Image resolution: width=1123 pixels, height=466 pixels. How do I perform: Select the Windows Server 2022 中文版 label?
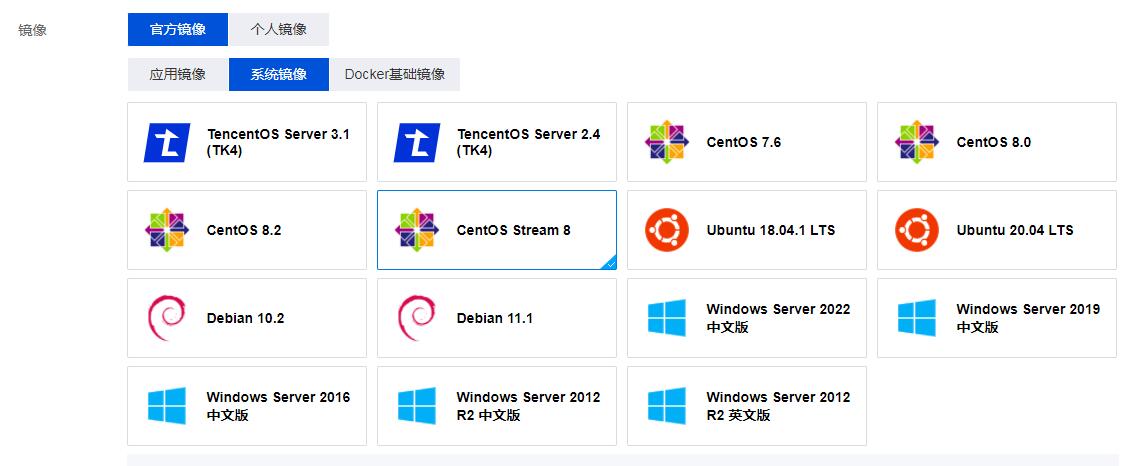pos(778,318)
